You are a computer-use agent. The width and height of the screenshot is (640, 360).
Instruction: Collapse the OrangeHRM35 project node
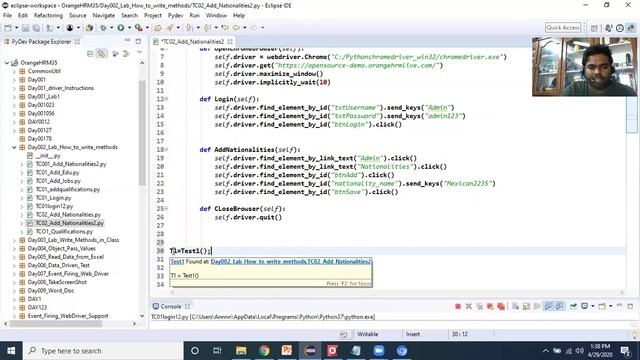[7, 63]
